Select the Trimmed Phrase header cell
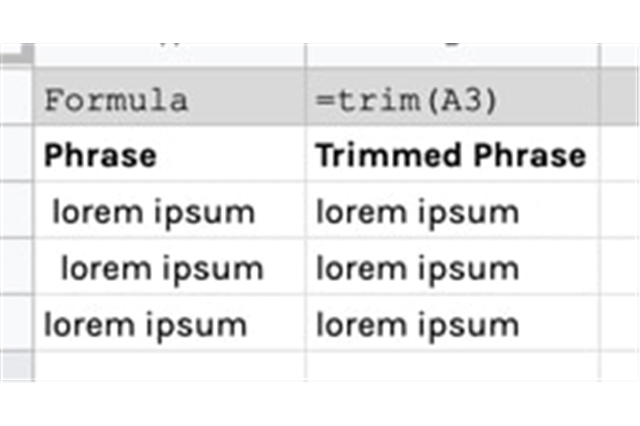Screen dimensions: 640x426 tap(452, 155)
